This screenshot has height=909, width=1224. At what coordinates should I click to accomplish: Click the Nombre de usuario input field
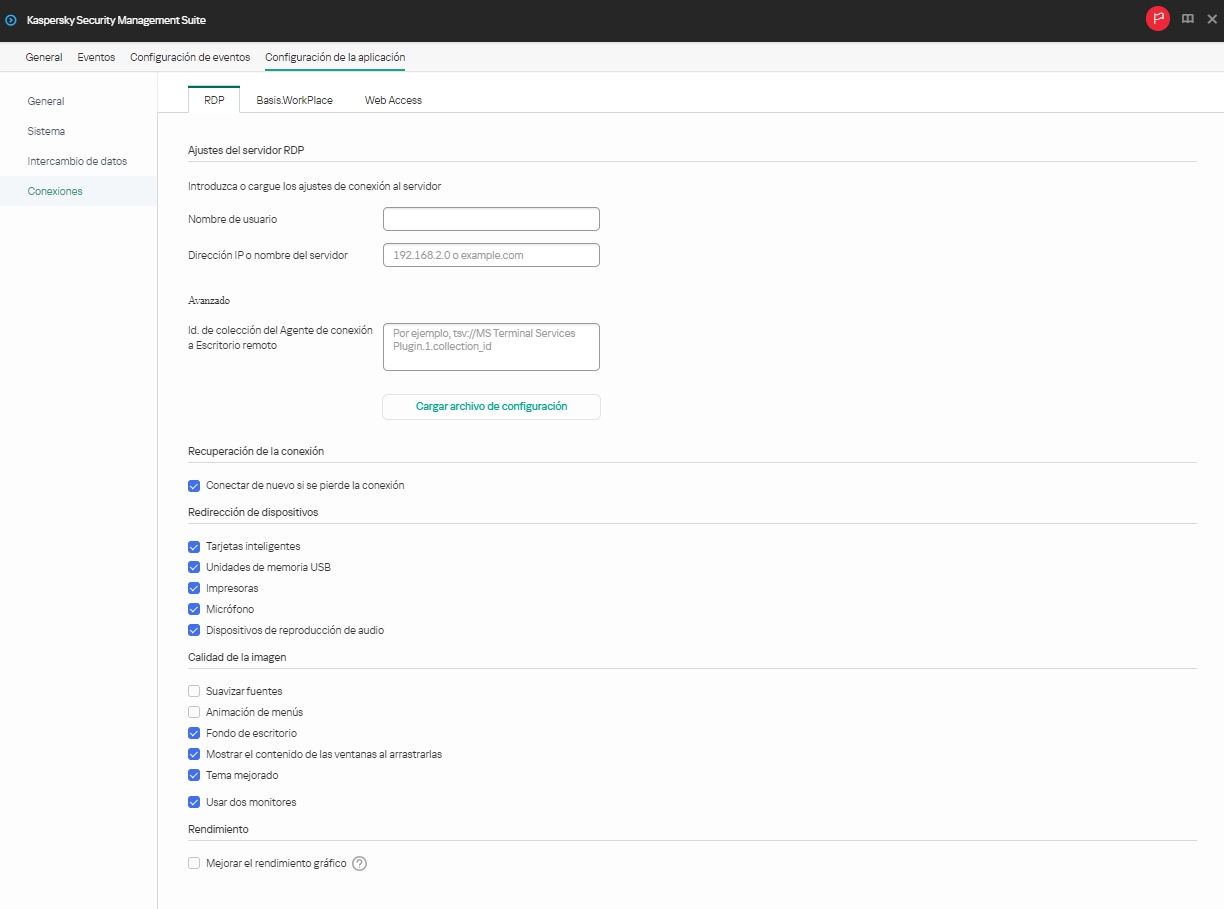tap(490, 218)
